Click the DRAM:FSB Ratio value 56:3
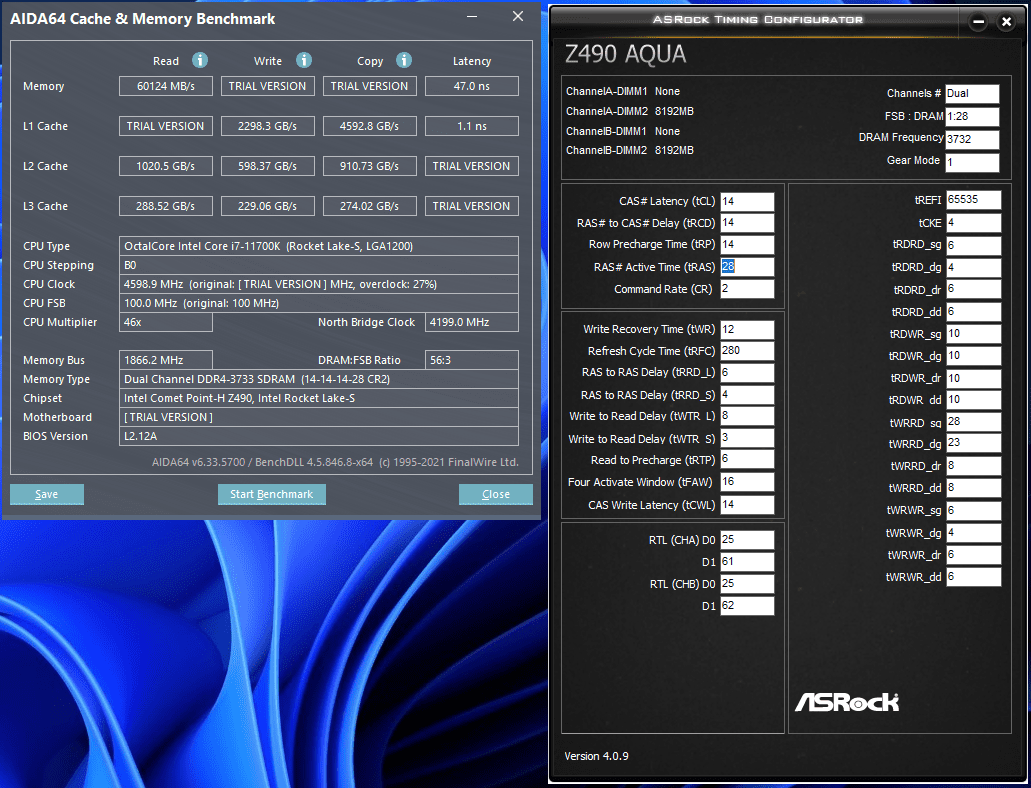 (x=471, y=360)
